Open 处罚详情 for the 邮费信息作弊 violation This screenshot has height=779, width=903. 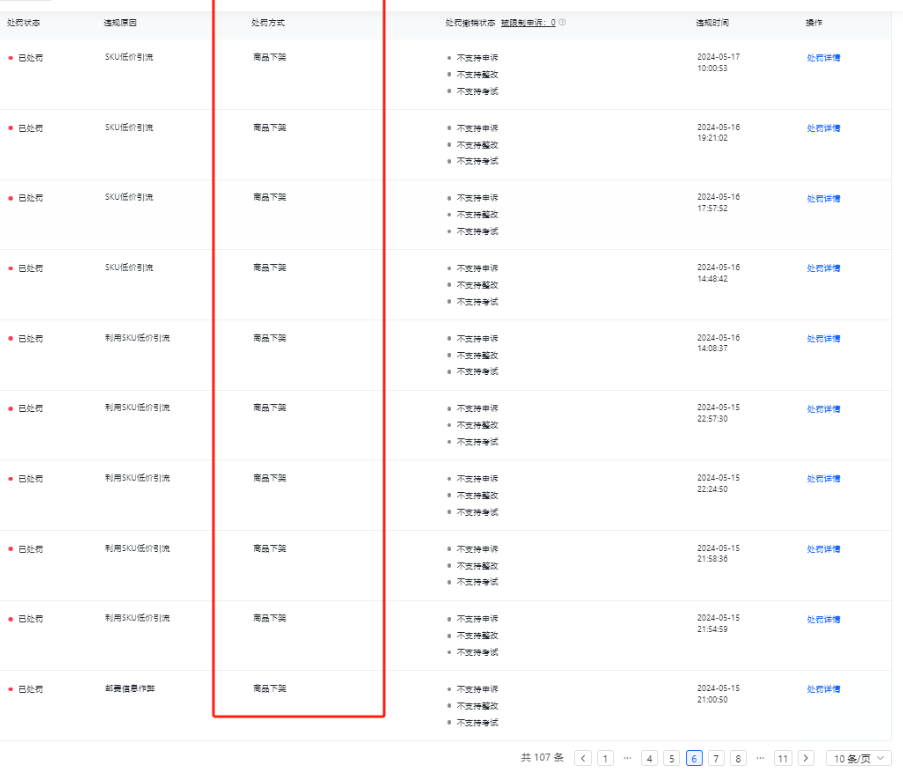[x=823, y=689]
